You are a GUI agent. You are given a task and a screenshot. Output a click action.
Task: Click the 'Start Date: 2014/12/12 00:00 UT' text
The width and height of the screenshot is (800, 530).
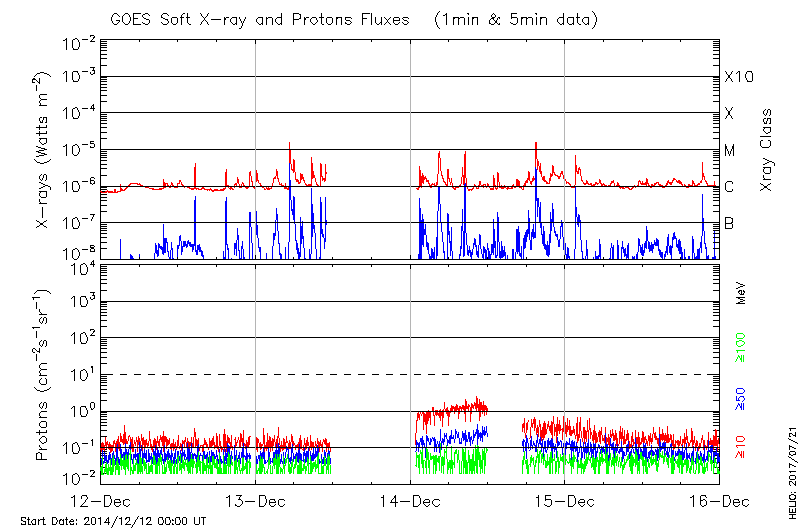tap(113, 521)
